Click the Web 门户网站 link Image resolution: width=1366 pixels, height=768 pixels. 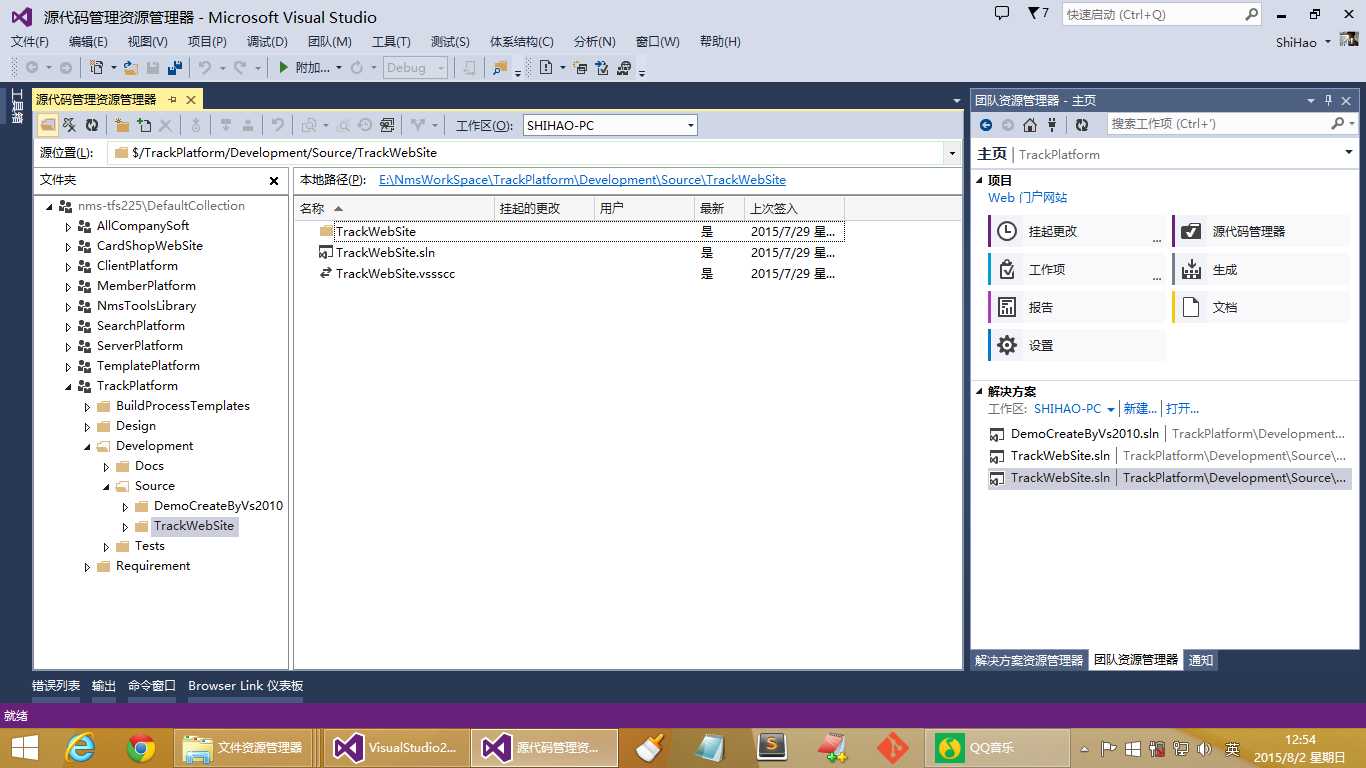[x=1027, y=198]
